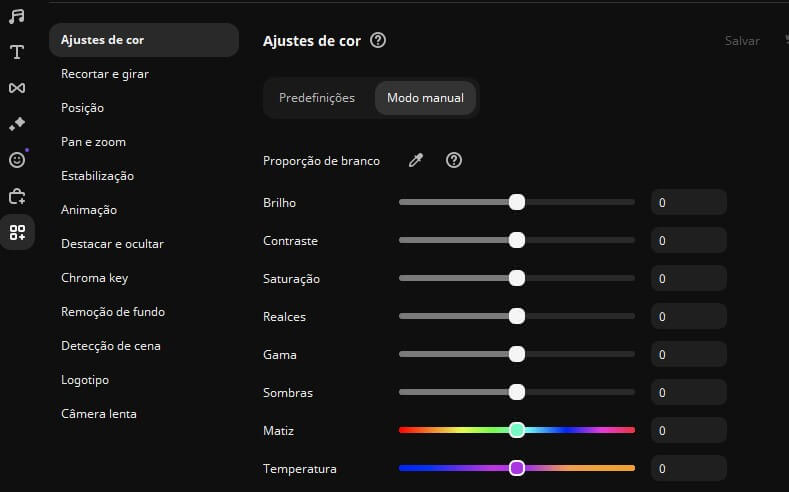
Task: Select the More tools grid icon
Action: click(x=17, y=233)
